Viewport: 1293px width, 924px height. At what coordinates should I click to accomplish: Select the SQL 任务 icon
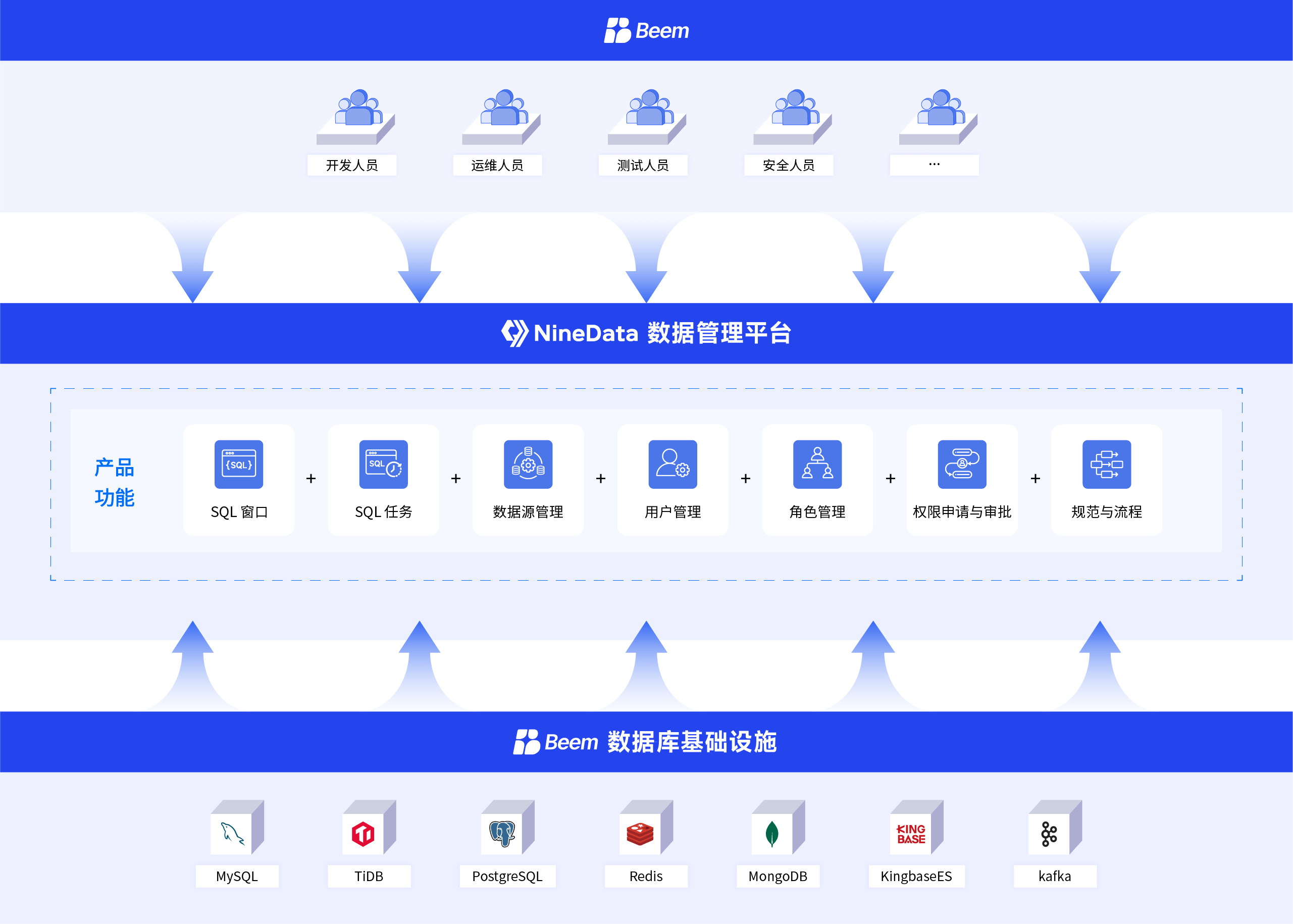click(383, 465)
